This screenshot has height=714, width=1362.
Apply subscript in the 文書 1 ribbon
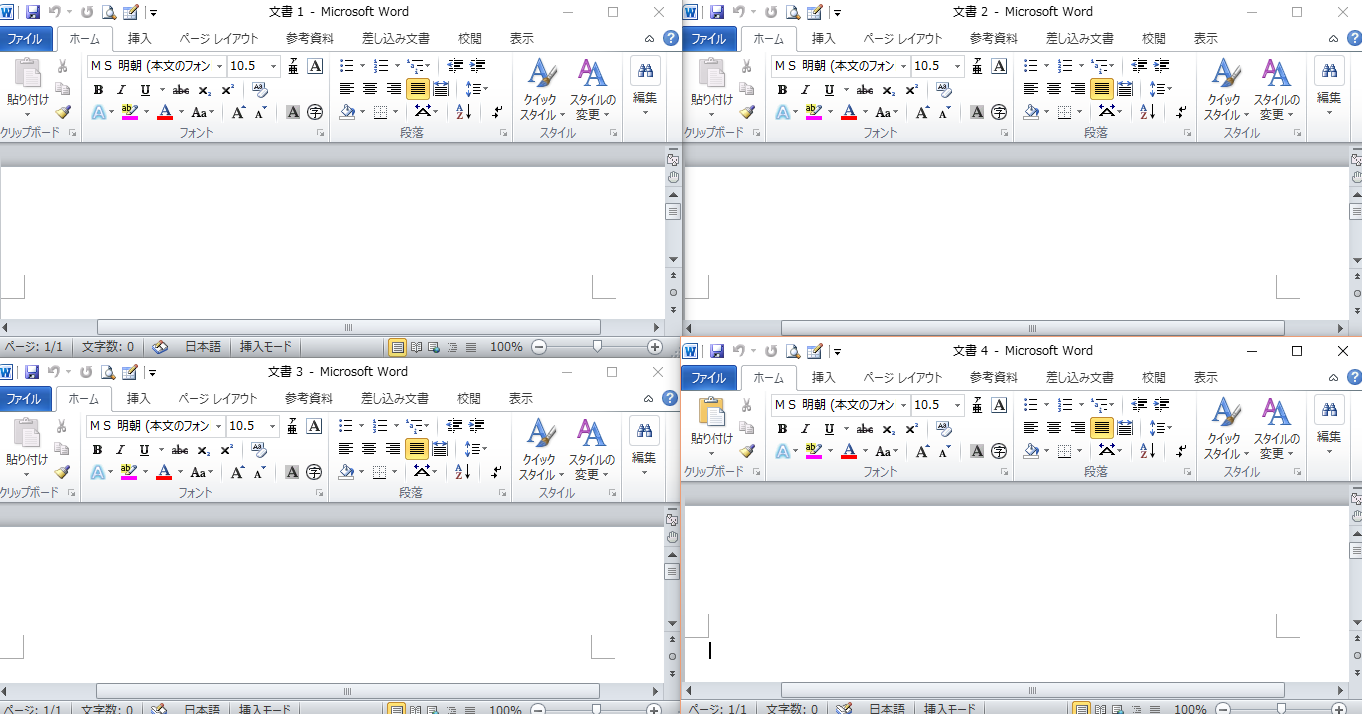pyautogui.click(x=205, y=89)
